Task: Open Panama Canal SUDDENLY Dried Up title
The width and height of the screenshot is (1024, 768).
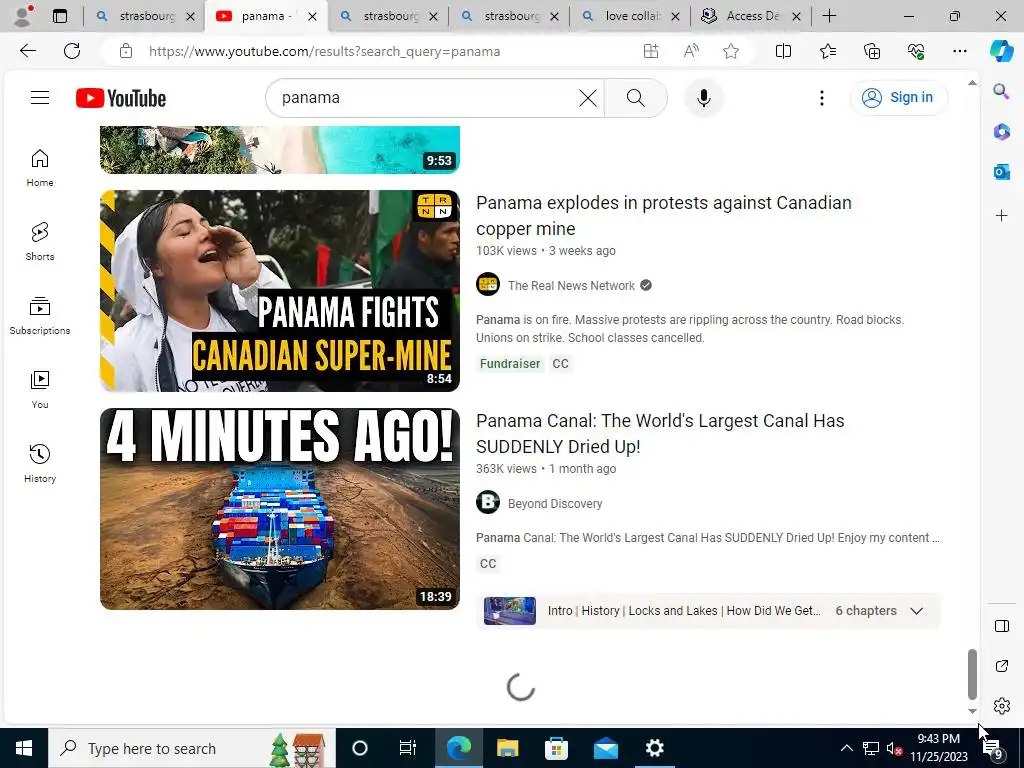Action: (x=660, y=434)
